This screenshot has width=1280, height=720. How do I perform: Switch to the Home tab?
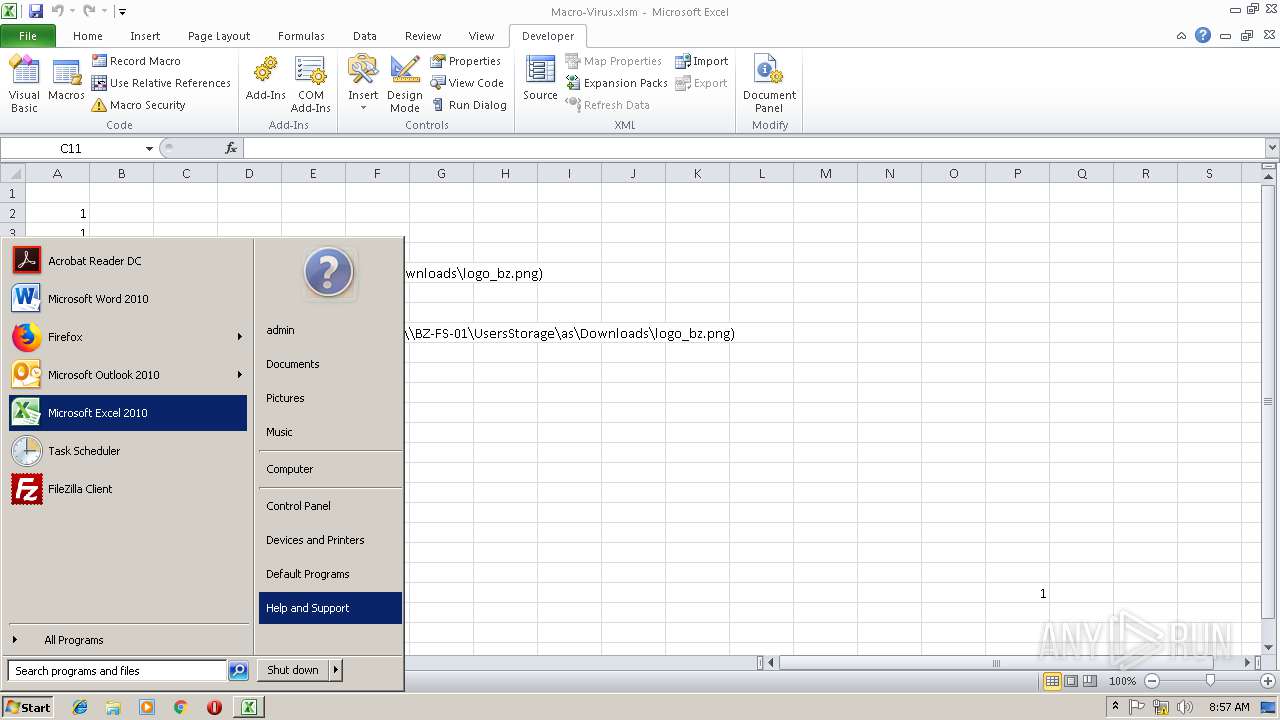click(x=88, y=36)
